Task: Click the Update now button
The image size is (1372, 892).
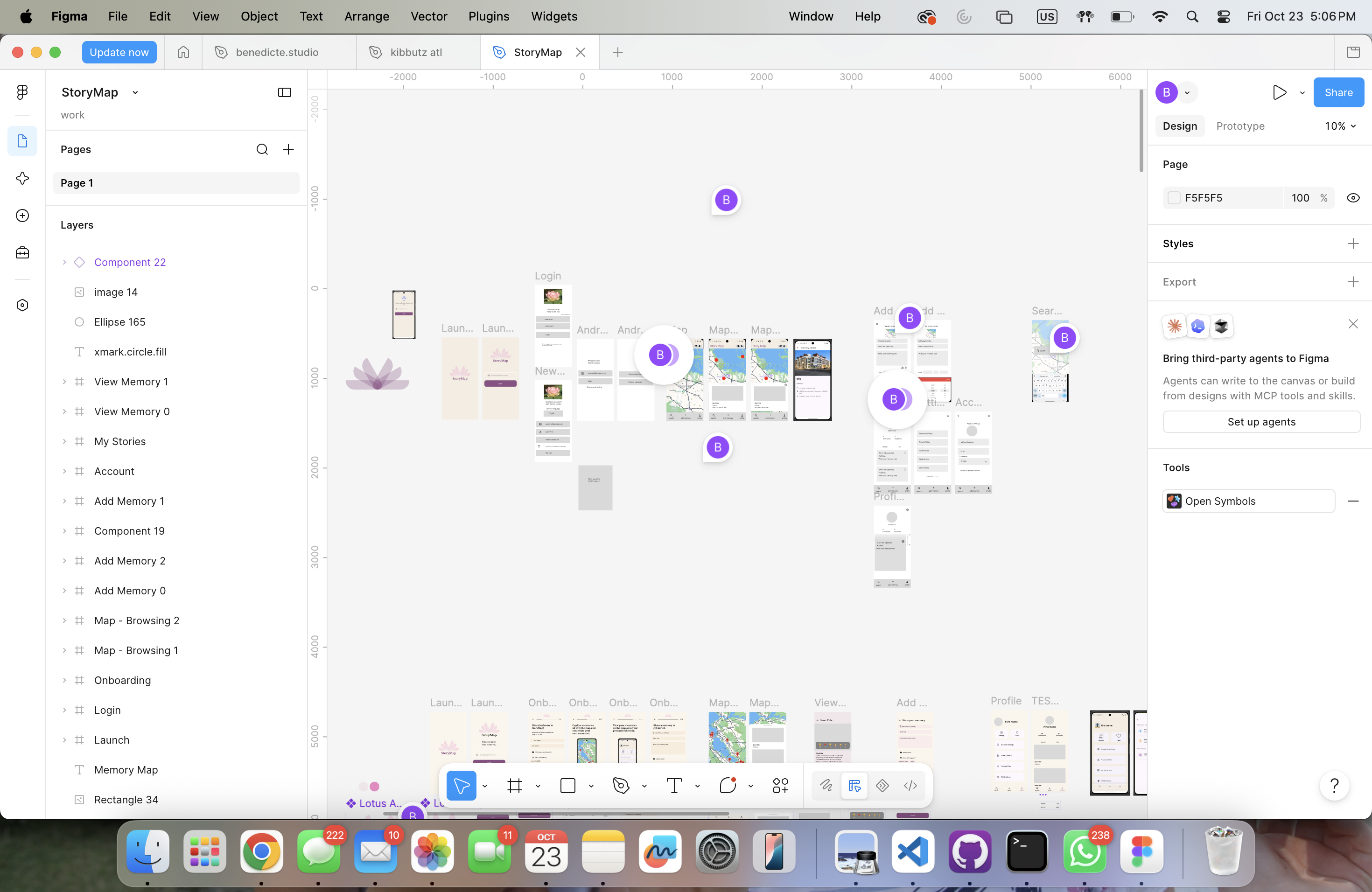Action: pos(119,52)
